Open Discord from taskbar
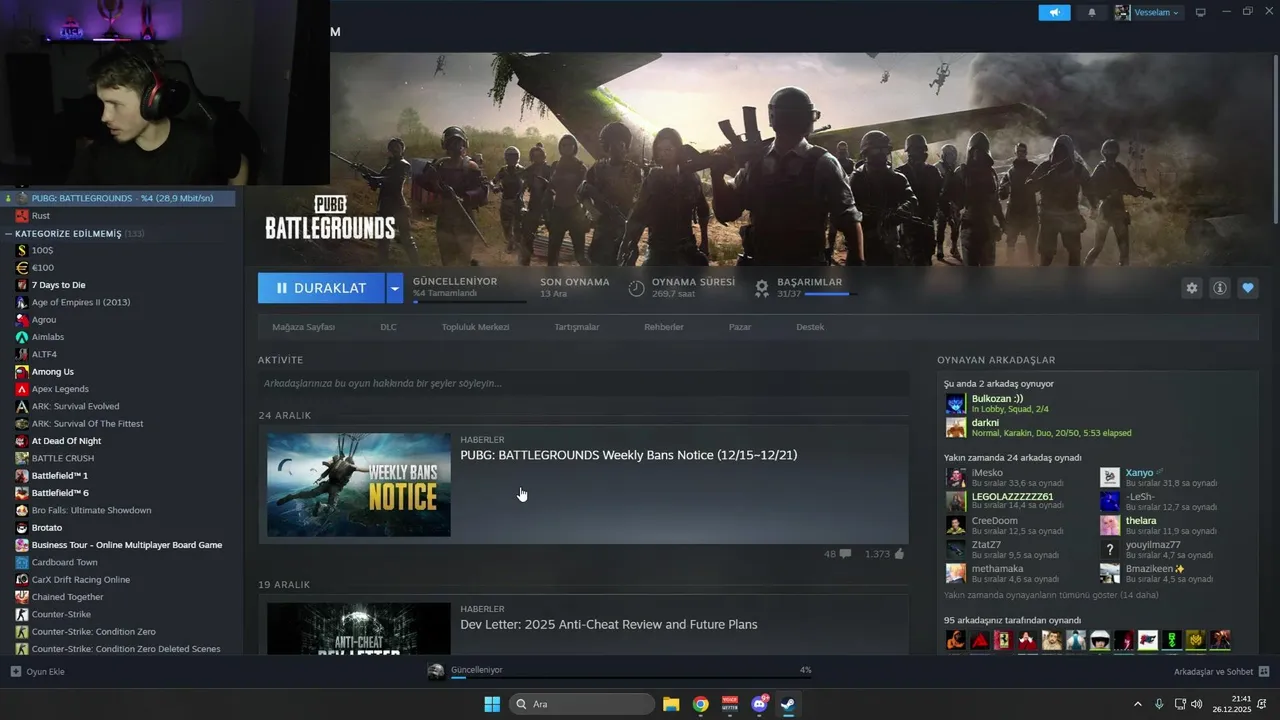This screenshot has height=720, width=1280. pos(759,704)
